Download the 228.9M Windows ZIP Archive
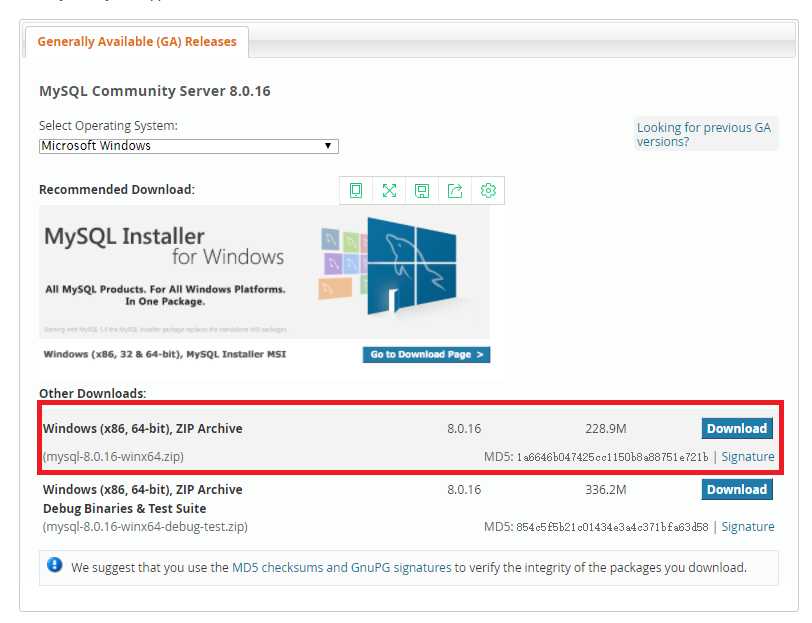The height and width of the screenshot is (623, 812). (x=737, y=429)
